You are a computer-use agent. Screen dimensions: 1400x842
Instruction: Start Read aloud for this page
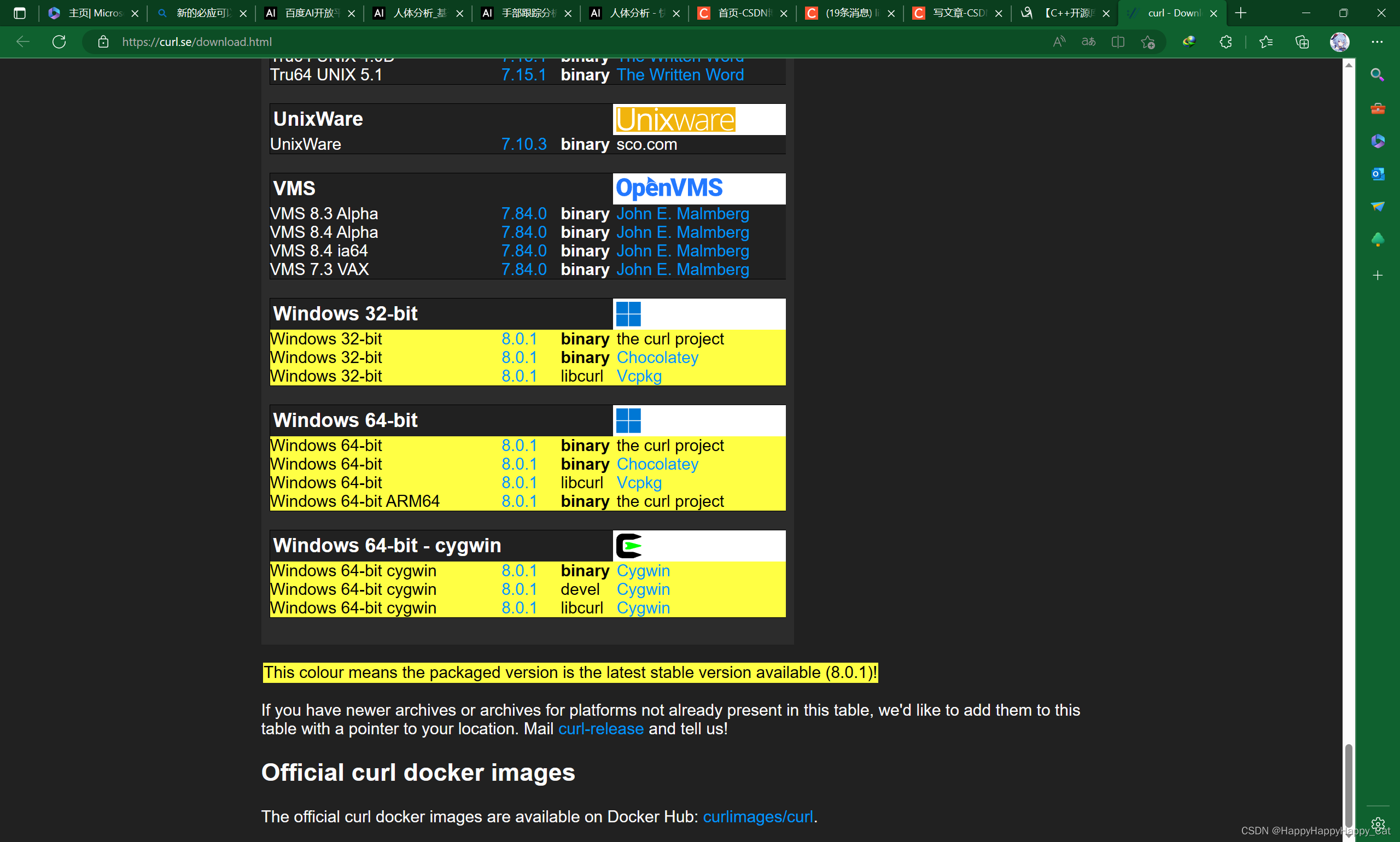[x=1059, y=42]
